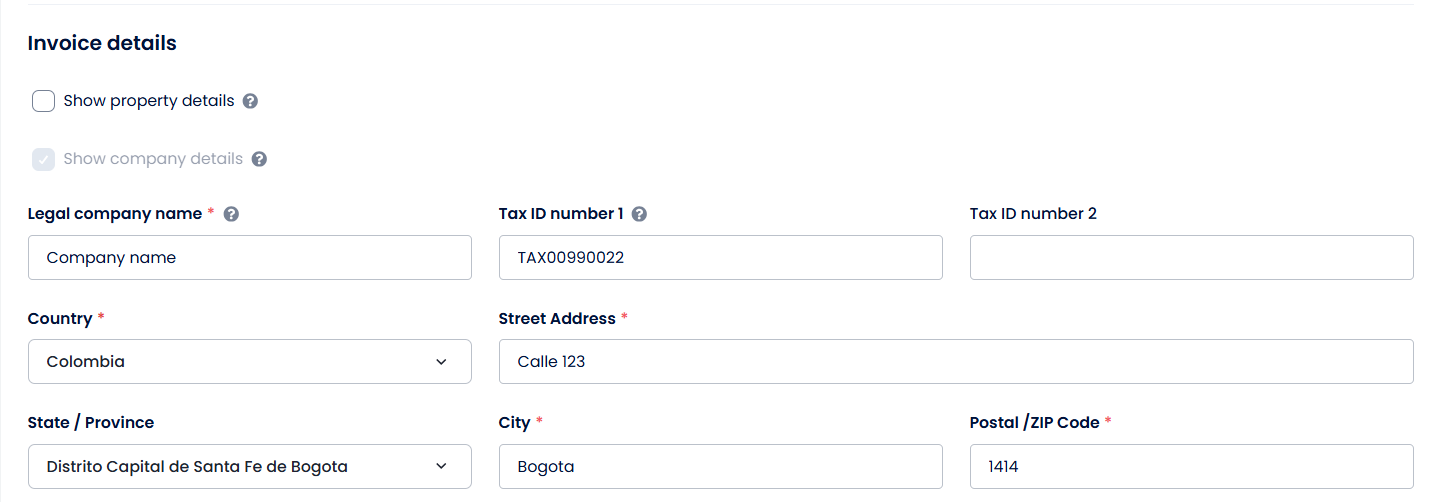Click the Invoice details heading
Viewport: 1431px width, 502px height.
102,43
